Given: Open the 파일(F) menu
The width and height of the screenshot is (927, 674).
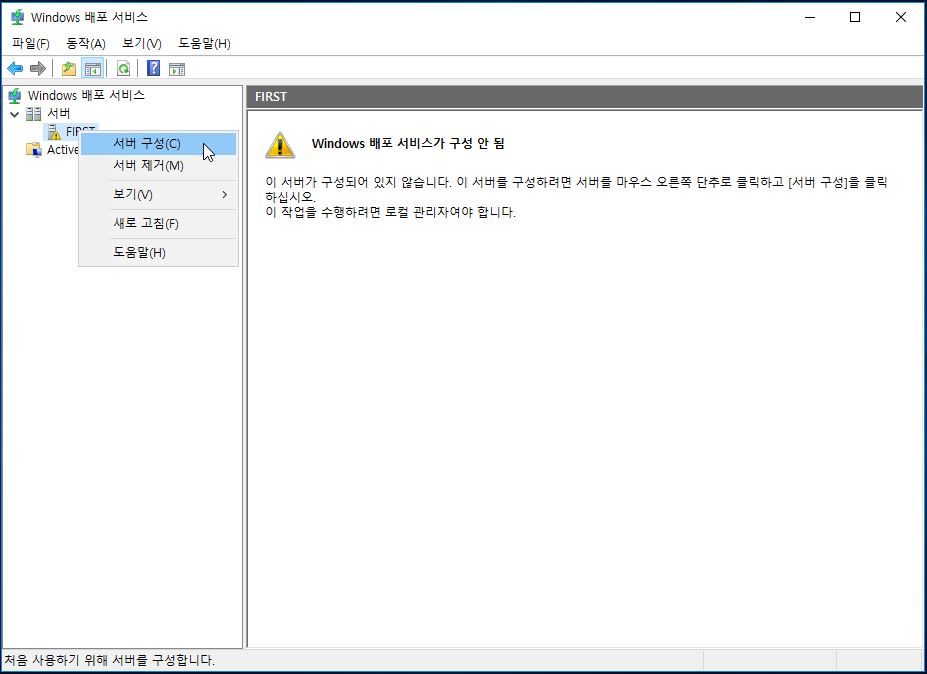Looking at the screenshot, I should click(31, 43).
